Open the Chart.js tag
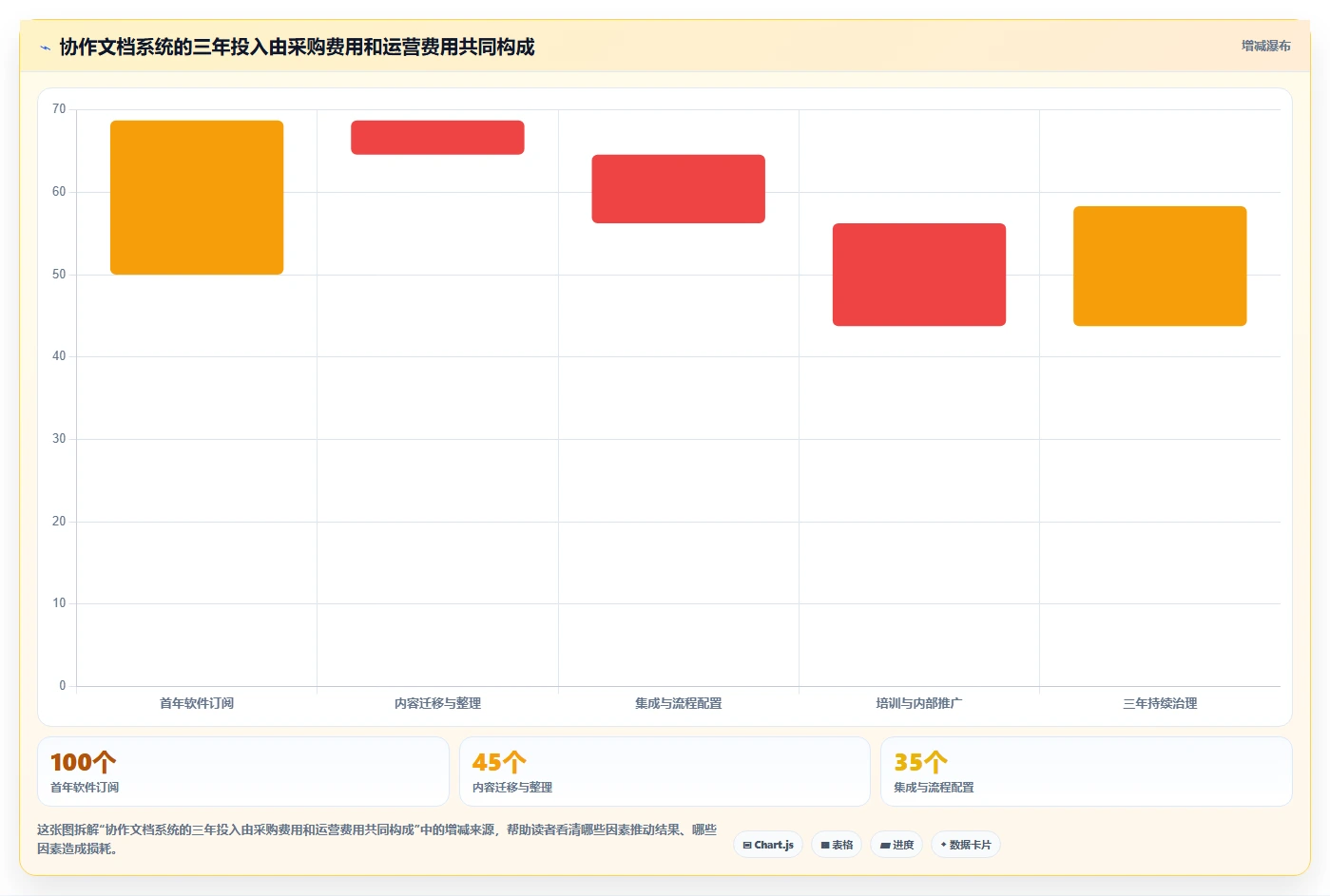 point(768,845)
